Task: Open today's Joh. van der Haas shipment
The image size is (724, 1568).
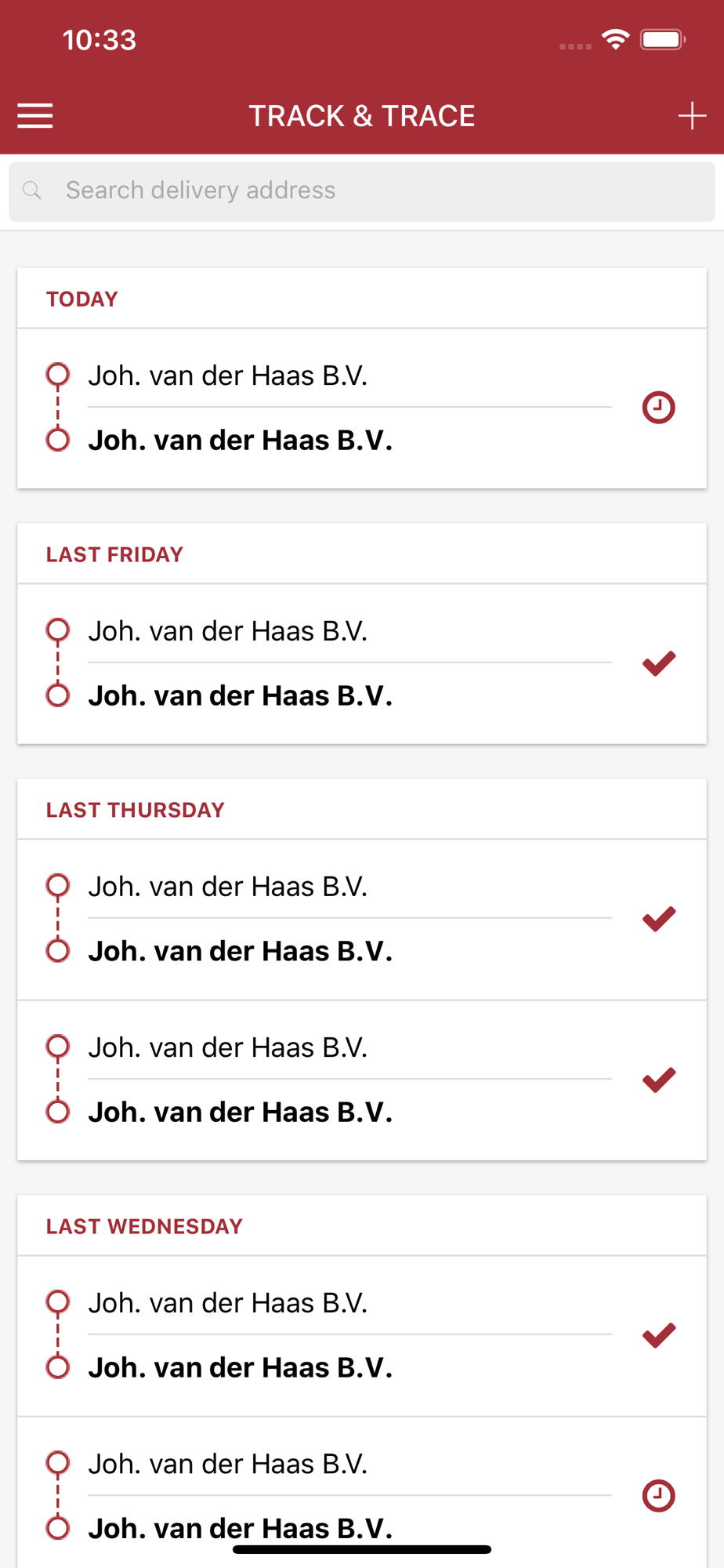Action: click(362, 408)
